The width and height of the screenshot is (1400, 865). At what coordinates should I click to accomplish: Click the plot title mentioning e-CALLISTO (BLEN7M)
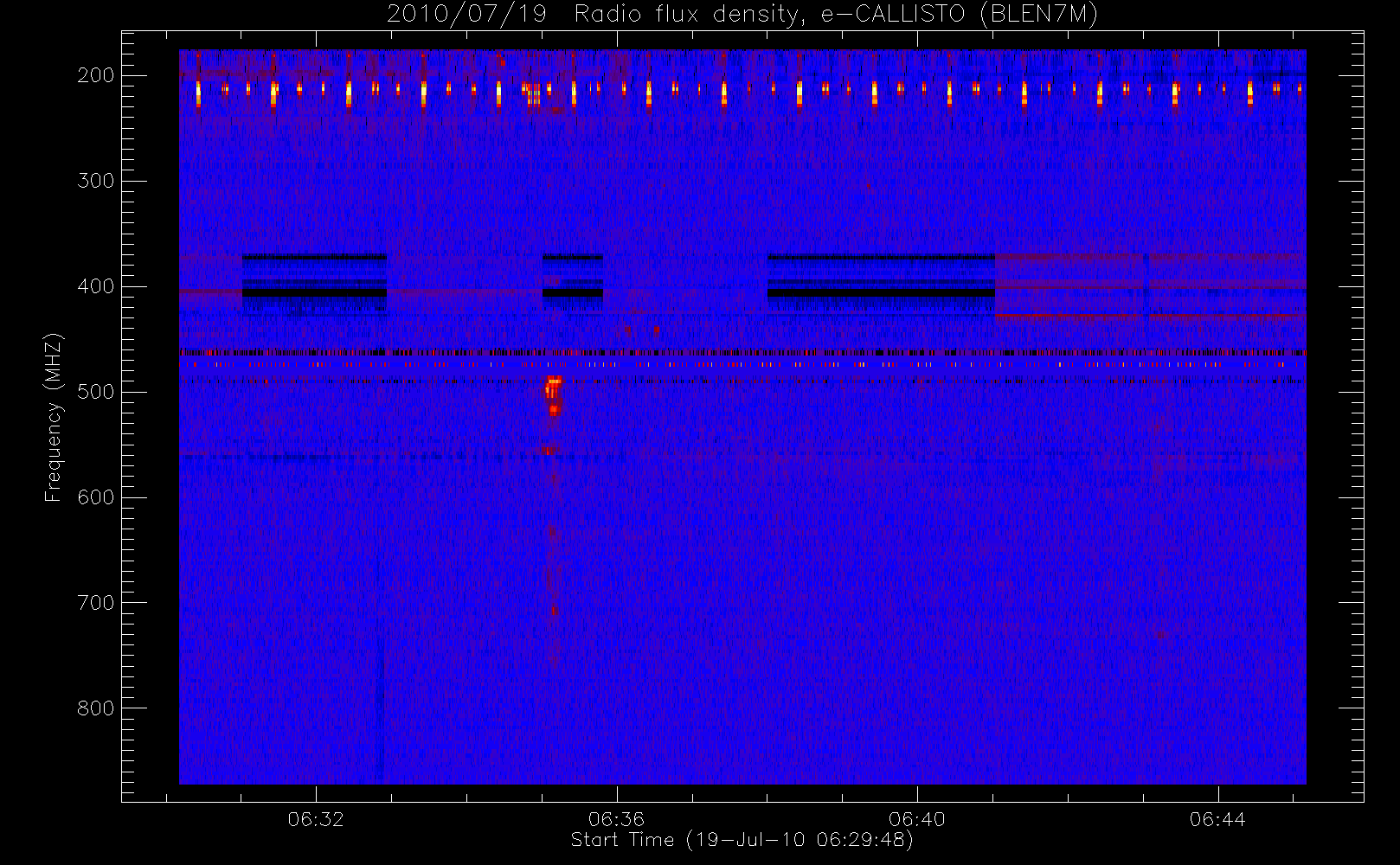pos(742,15)
